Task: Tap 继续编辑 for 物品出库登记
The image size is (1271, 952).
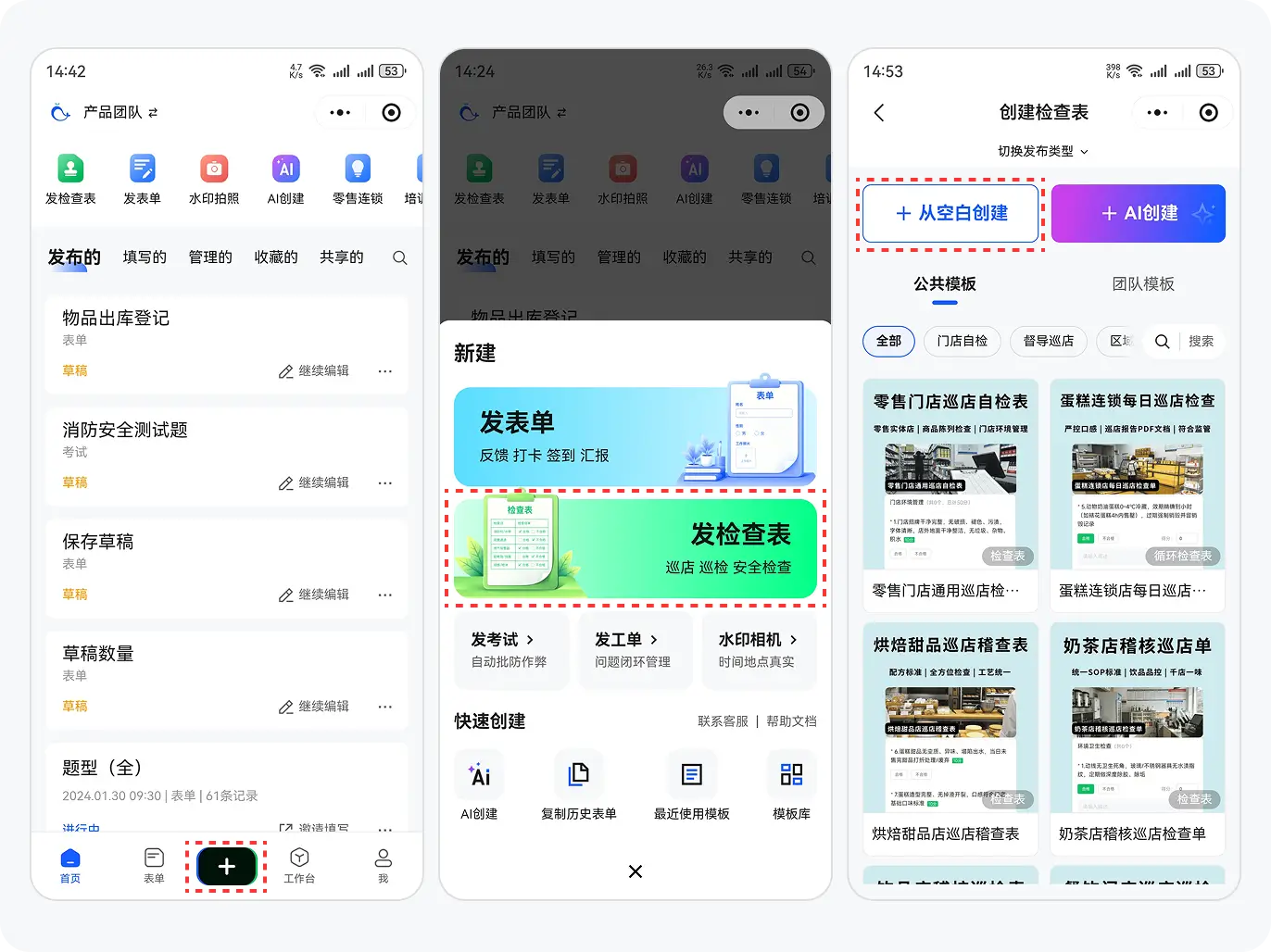Action: 314,371
